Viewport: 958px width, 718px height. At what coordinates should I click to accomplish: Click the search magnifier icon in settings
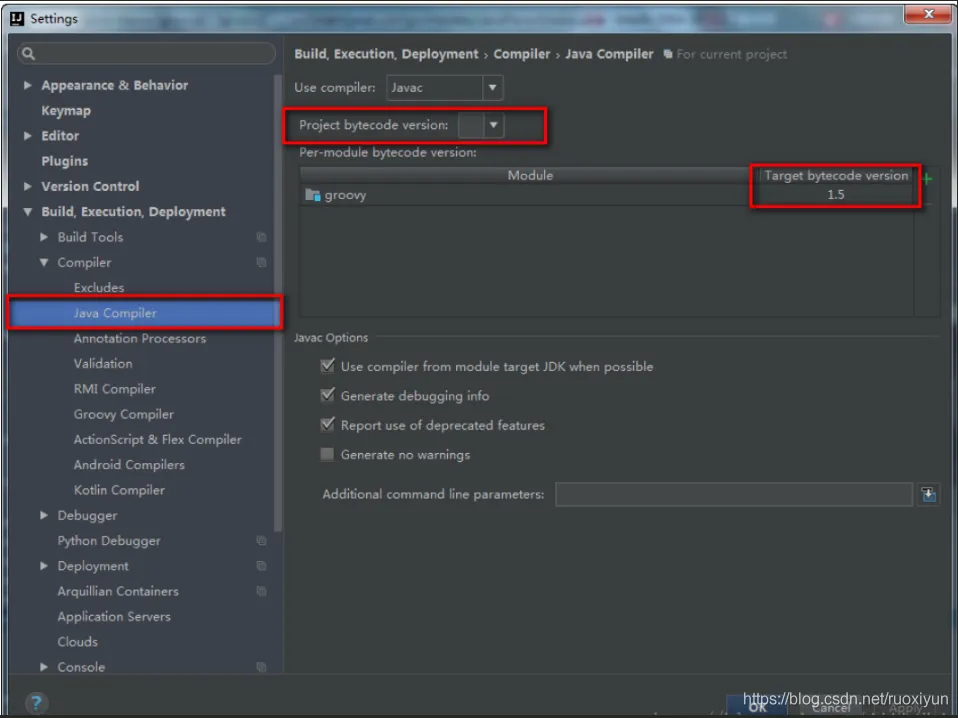point(29,54)
